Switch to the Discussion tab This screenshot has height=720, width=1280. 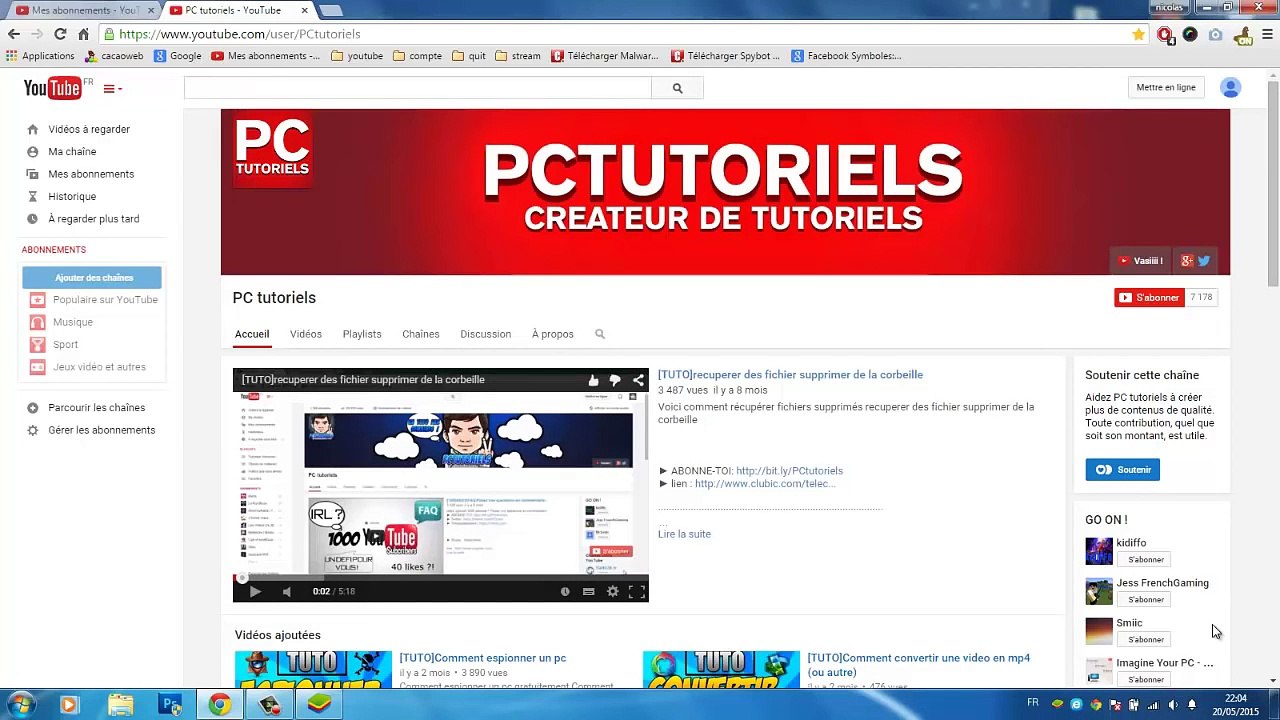(486, 334)
